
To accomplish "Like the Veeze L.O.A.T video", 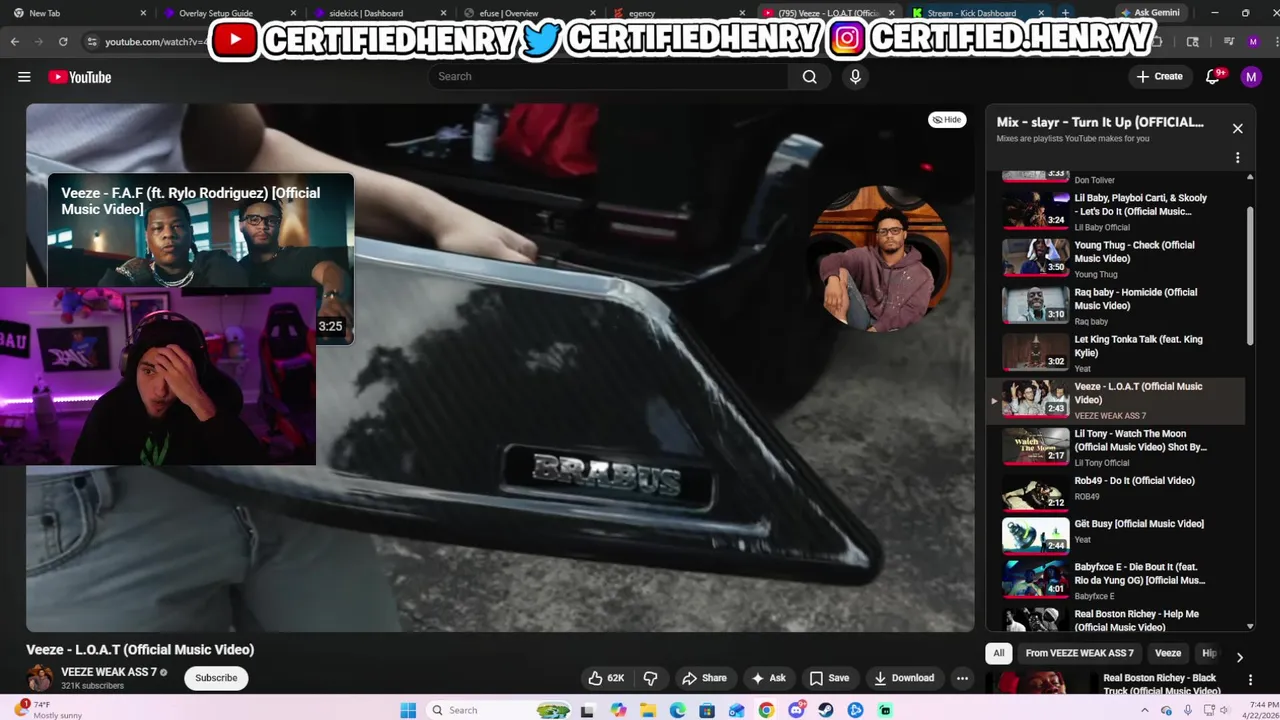I will pyautogui.click(x=606, y=678).
